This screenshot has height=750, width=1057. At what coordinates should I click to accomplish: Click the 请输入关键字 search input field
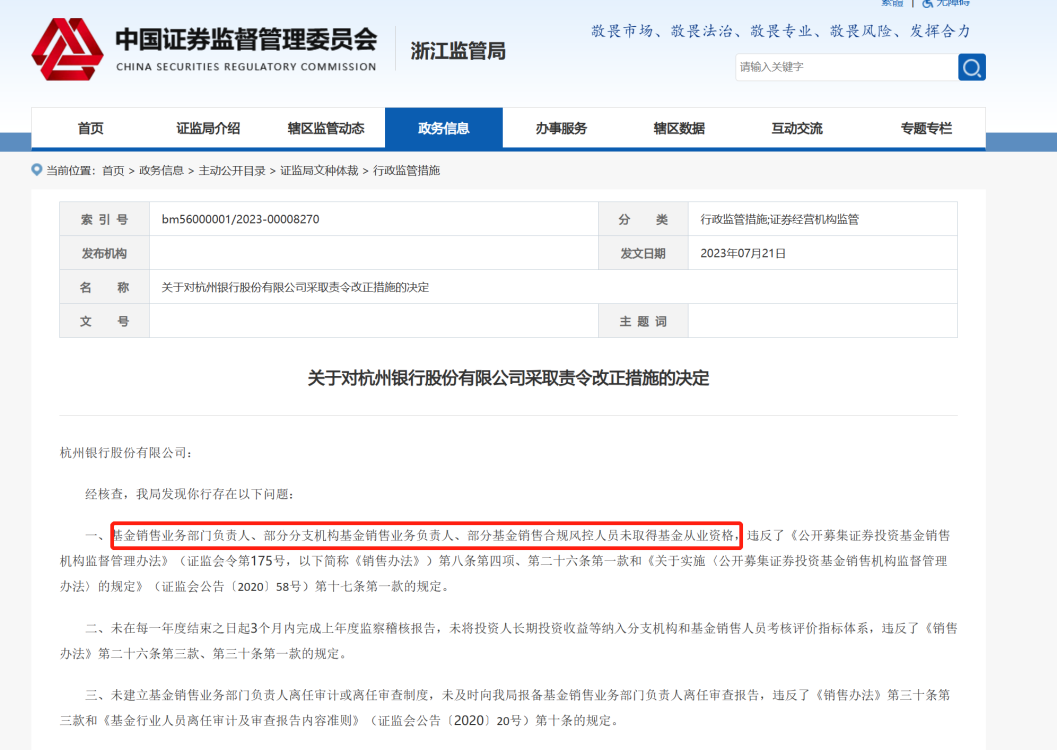coord(845,67)
